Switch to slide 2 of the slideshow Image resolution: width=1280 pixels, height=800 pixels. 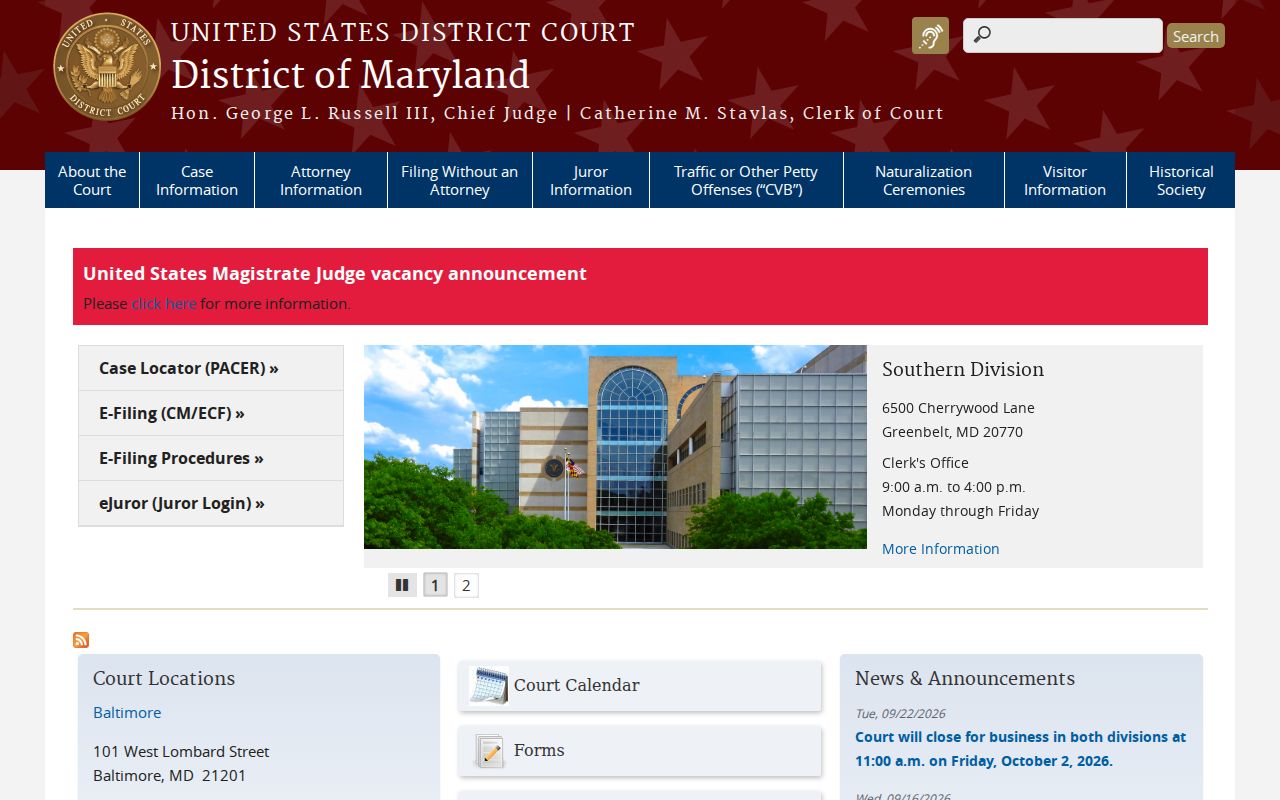coord(466,585)
